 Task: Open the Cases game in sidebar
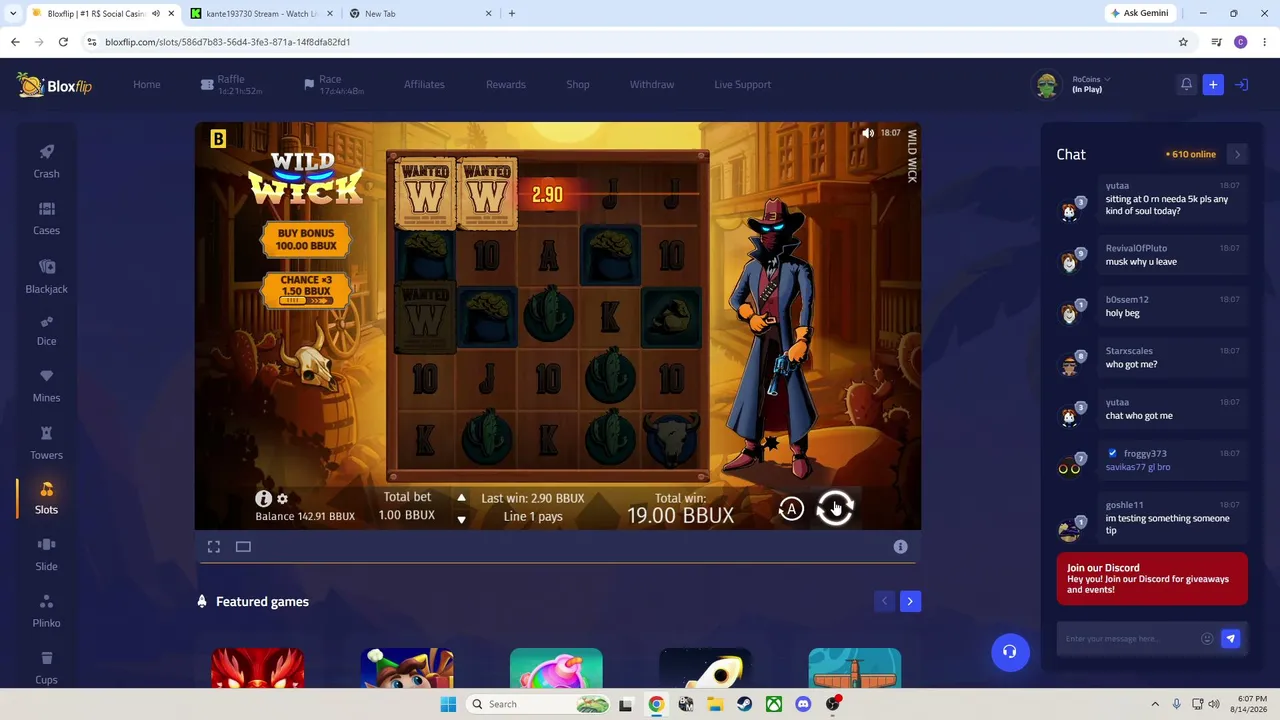coord(46,218)
